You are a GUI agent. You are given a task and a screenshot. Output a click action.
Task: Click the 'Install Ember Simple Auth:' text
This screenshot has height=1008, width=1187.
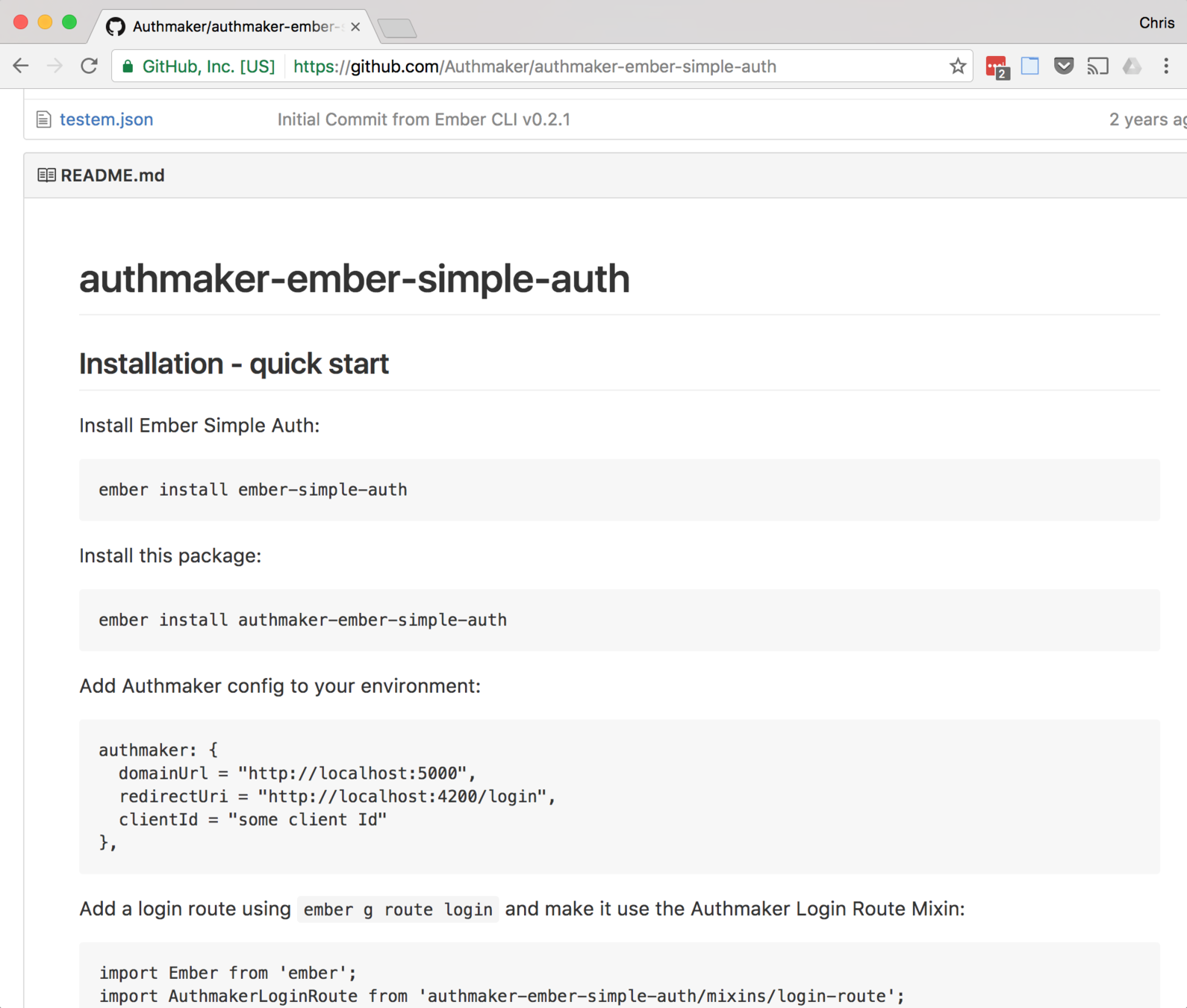199,426
